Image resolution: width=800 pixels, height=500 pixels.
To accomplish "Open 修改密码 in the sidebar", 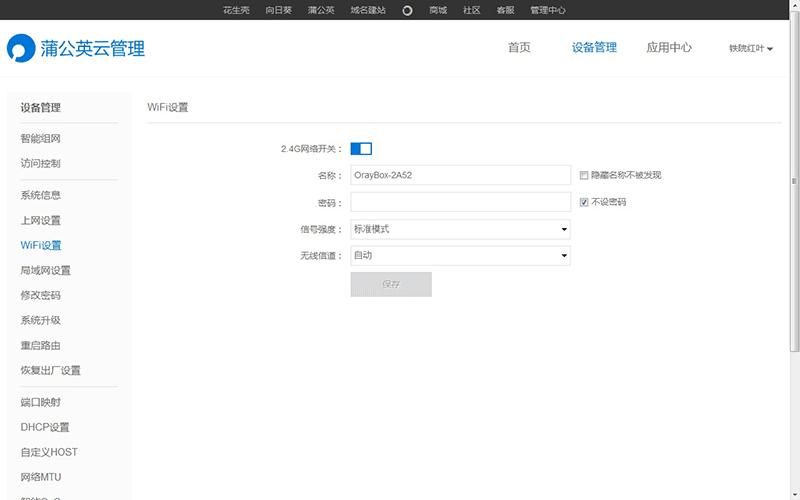I will 41,295.
